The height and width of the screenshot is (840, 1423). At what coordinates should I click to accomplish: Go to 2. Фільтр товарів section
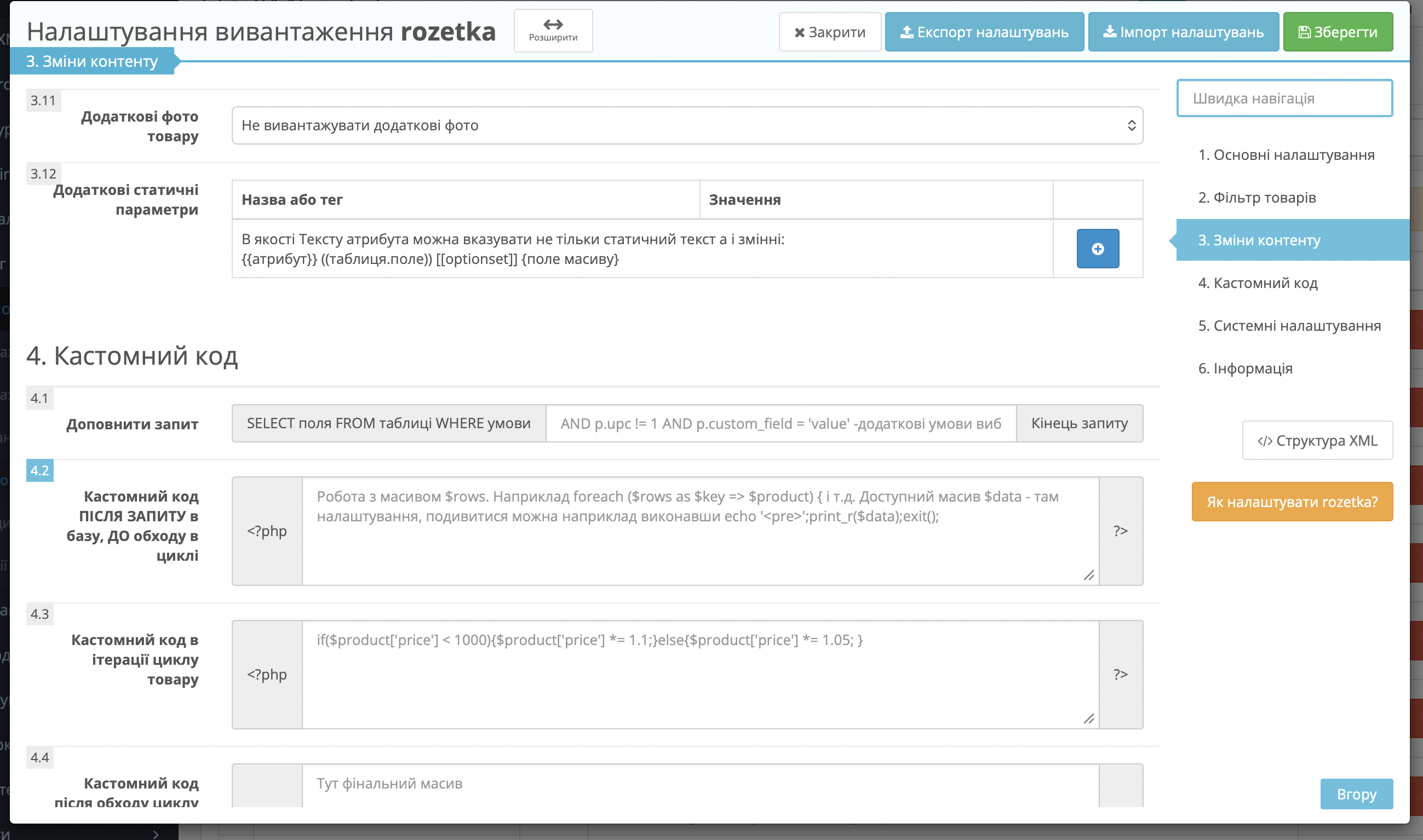click(x=1256, y=198)
